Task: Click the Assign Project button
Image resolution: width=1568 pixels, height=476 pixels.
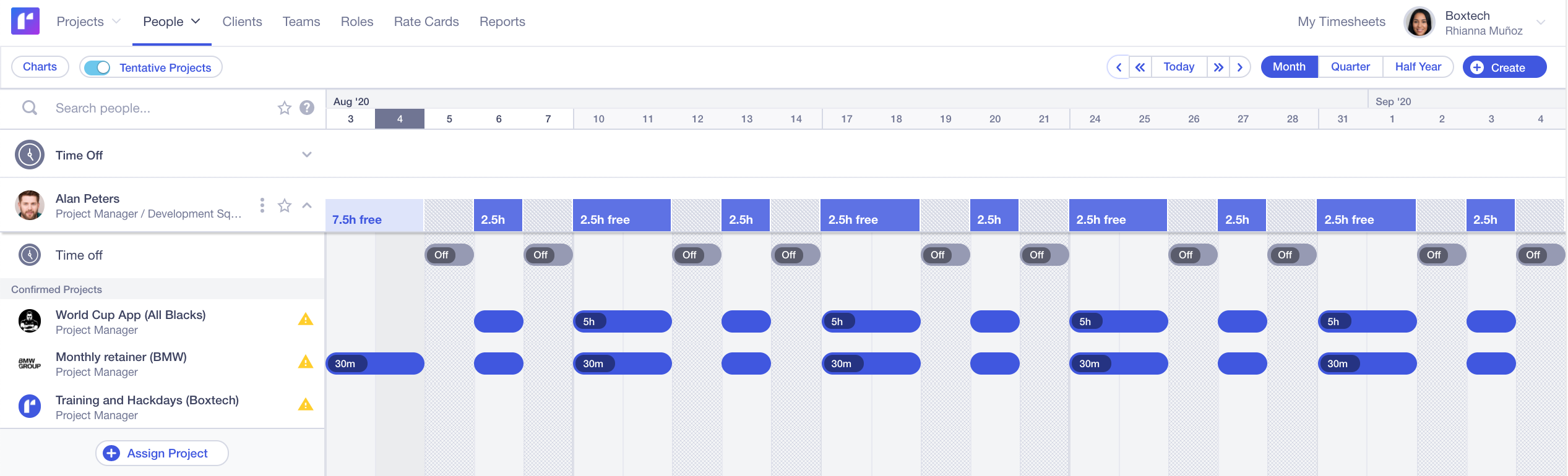Action: coord(162,453)
